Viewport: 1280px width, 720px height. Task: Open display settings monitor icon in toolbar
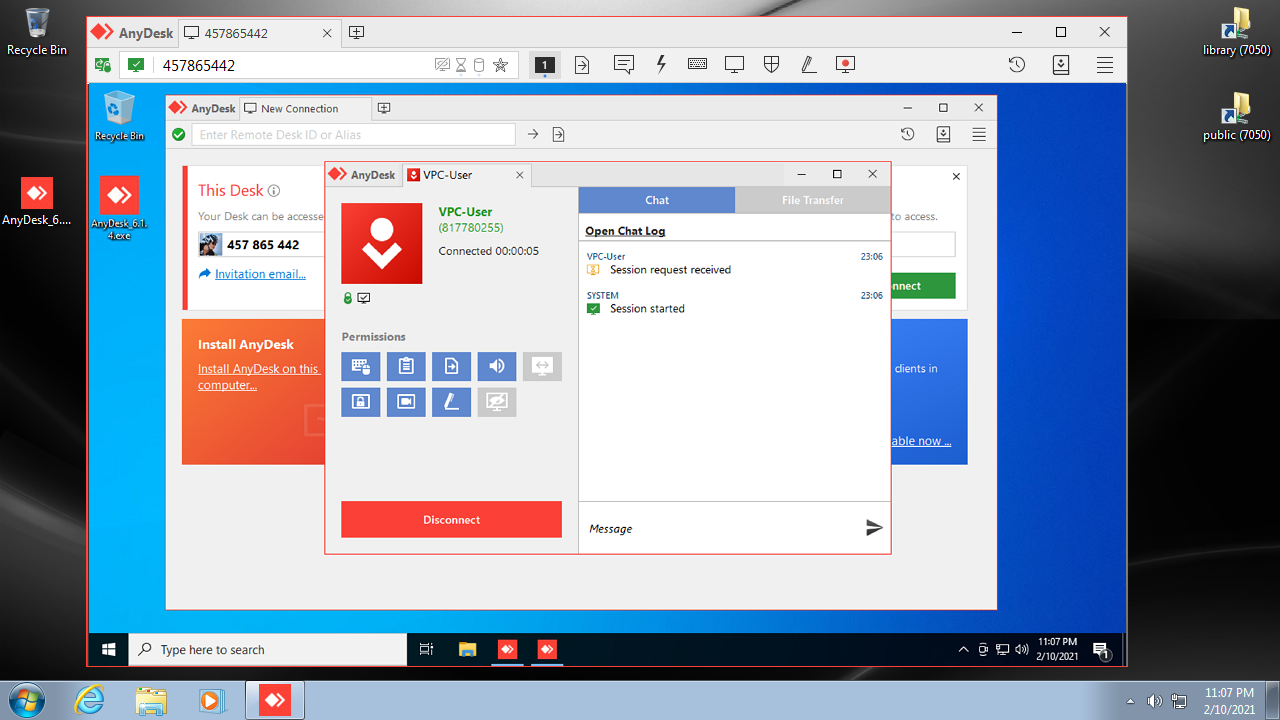734,65
